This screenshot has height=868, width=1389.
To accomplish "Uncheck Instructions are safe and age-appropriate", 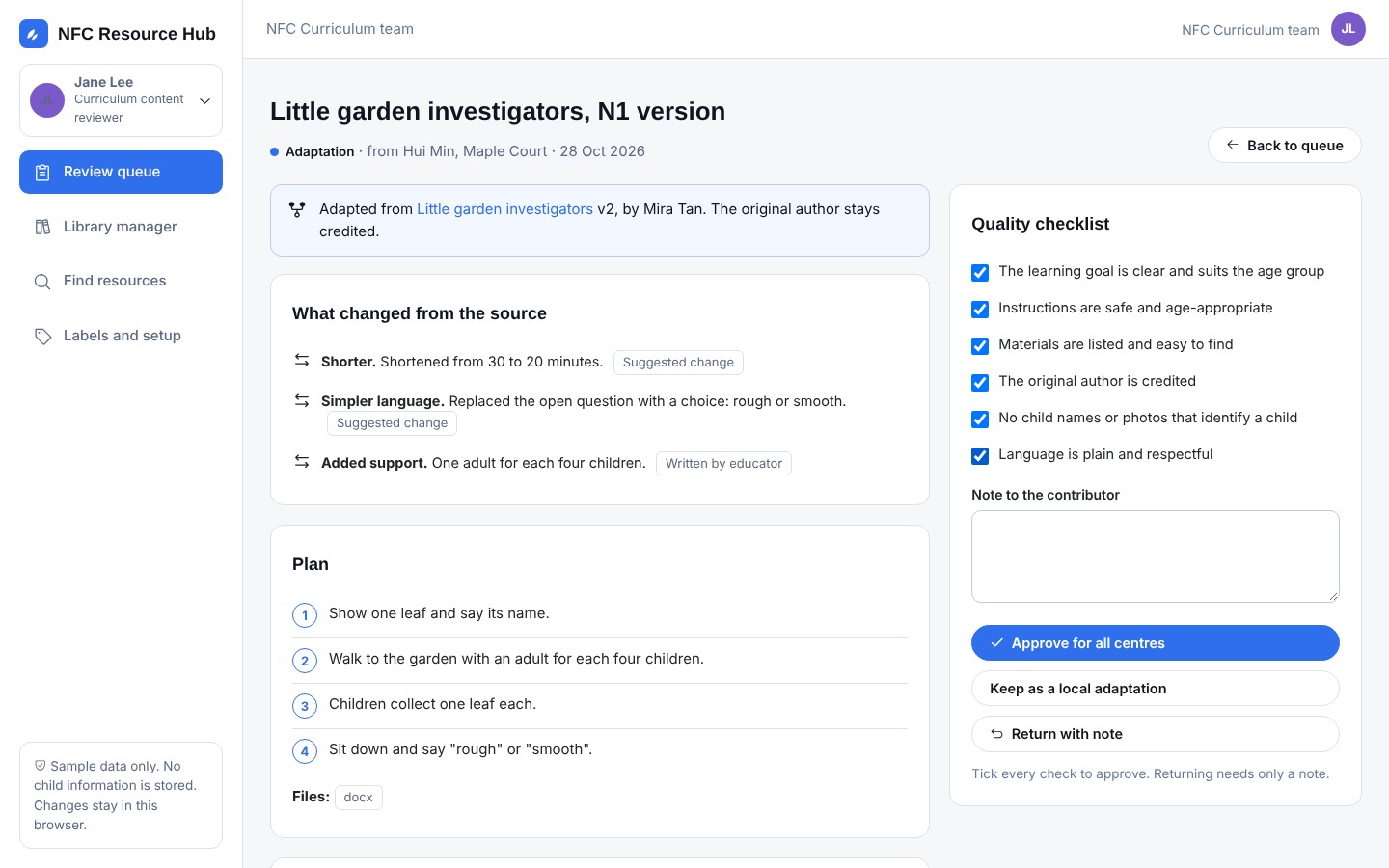I will [x=980, y=310].
